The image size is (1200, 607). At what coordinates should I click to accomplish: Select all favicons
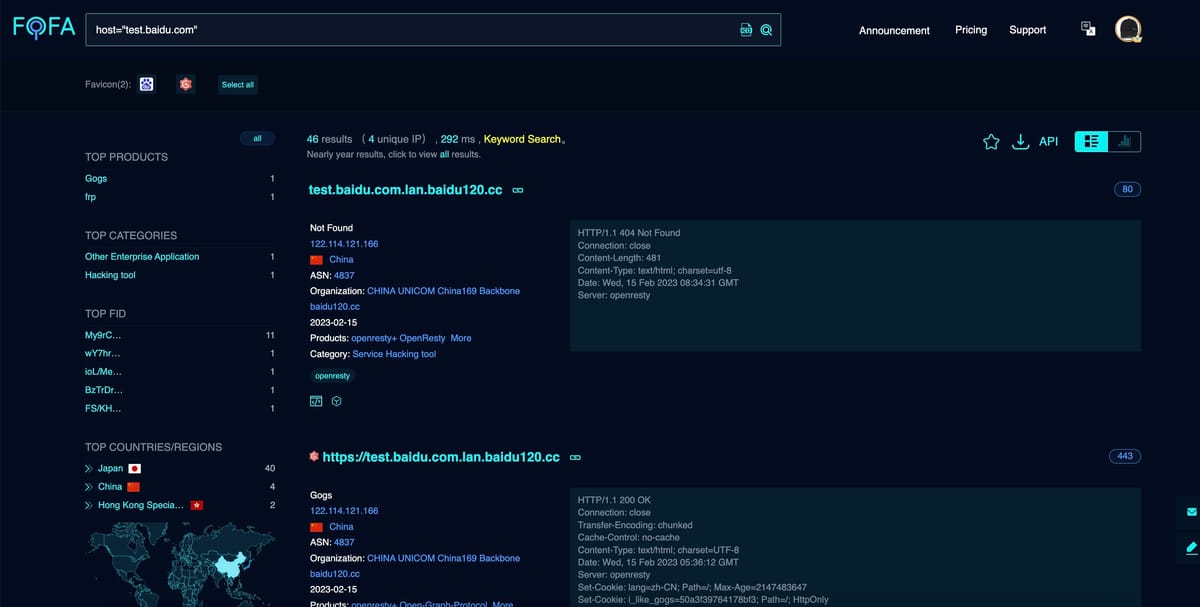pyautogui.click(x=237, y=84)
